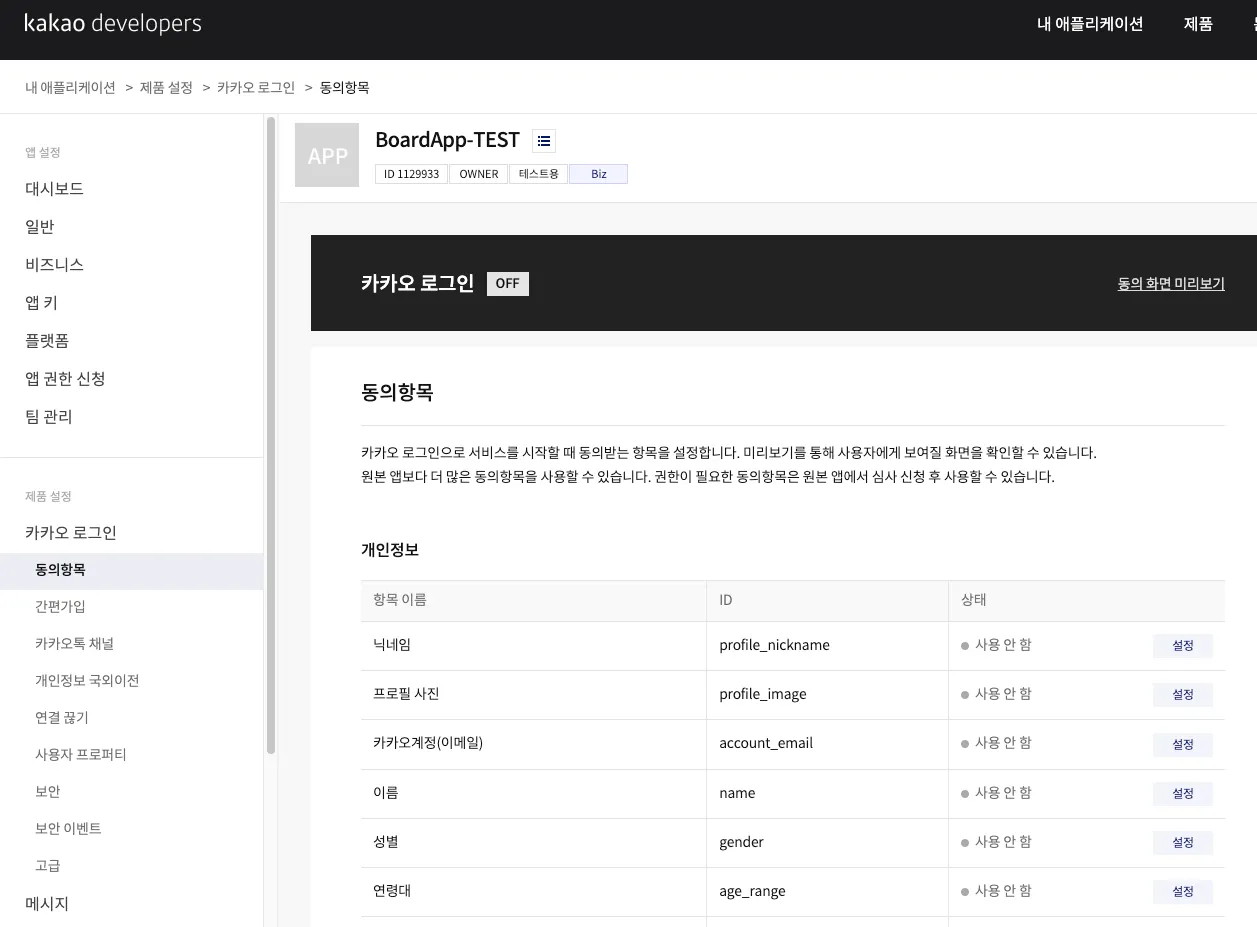Select 동의항목 submenu item
The height and width of the screenshot is (927, 1257).
[x=131, y=570]
